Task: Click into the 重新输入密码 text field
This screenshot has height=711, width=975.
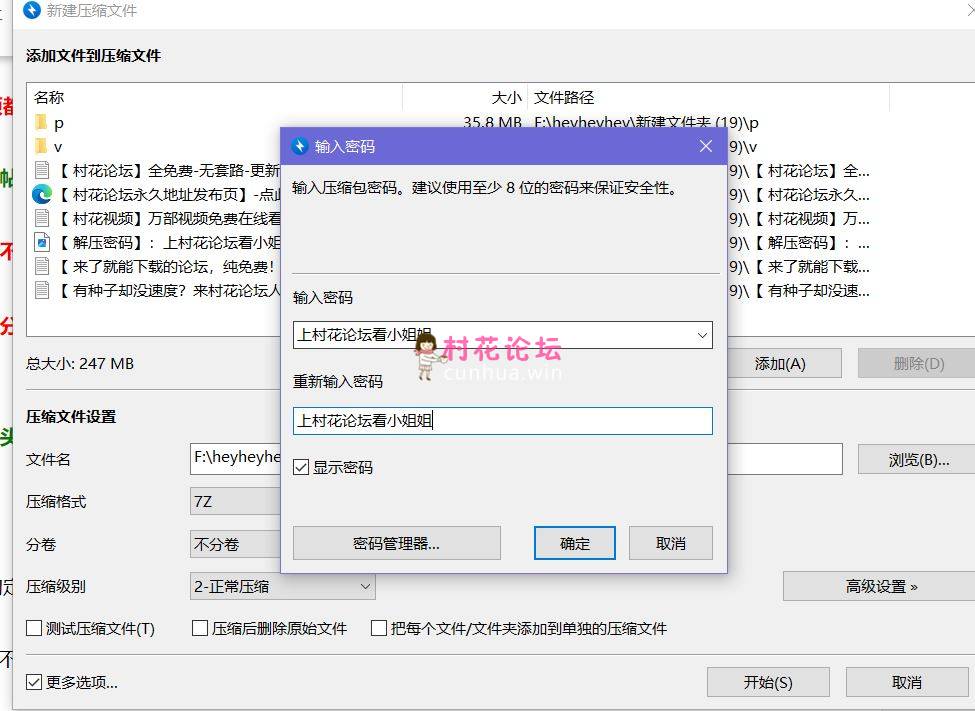Action: pos(502,421)
